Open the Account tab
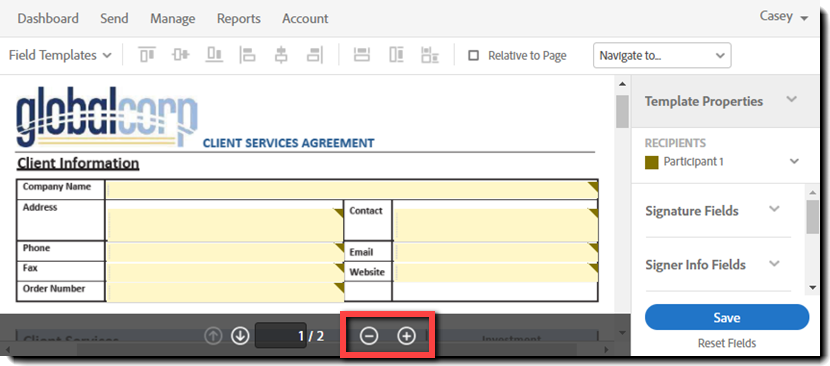 tap(305, 19)
